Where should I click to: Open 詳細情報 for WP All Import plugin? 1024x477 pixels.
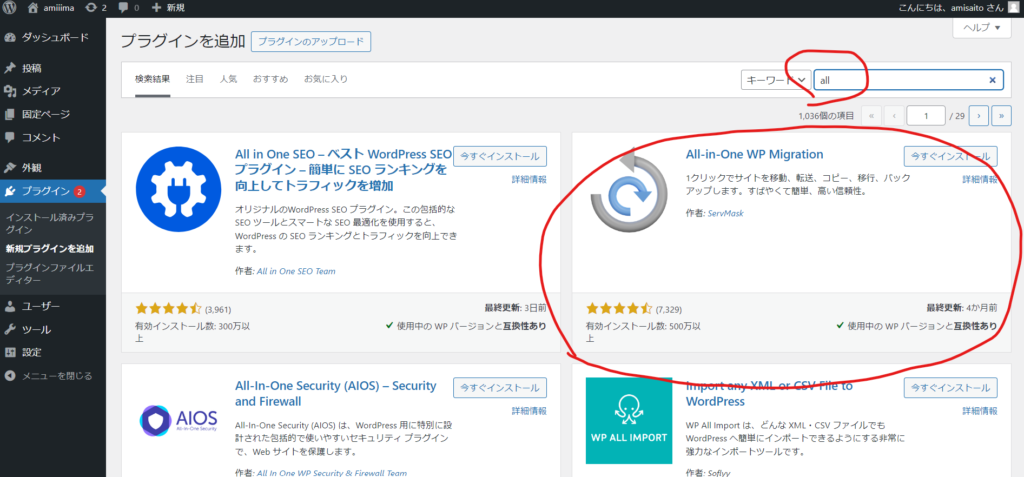pyautogui.click(x=980, y=411)
